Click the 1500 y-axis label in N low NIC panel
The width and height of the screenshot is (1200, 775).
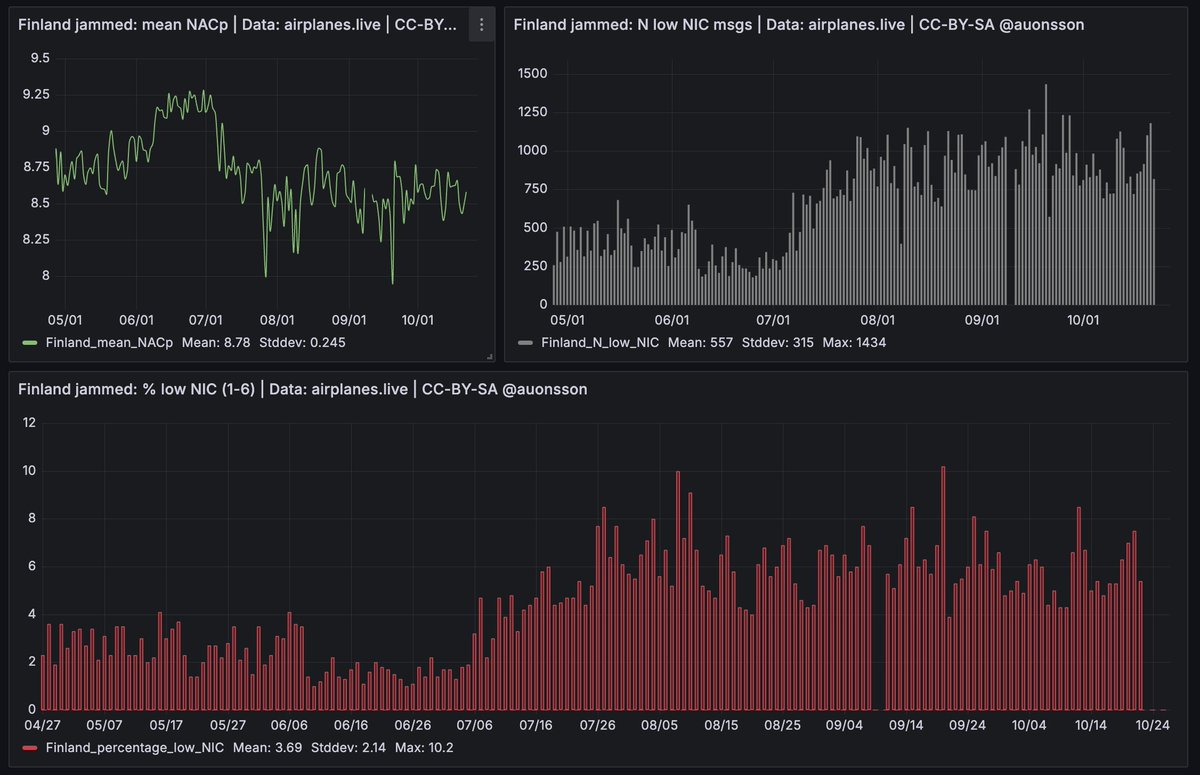[x=532, y=74]
